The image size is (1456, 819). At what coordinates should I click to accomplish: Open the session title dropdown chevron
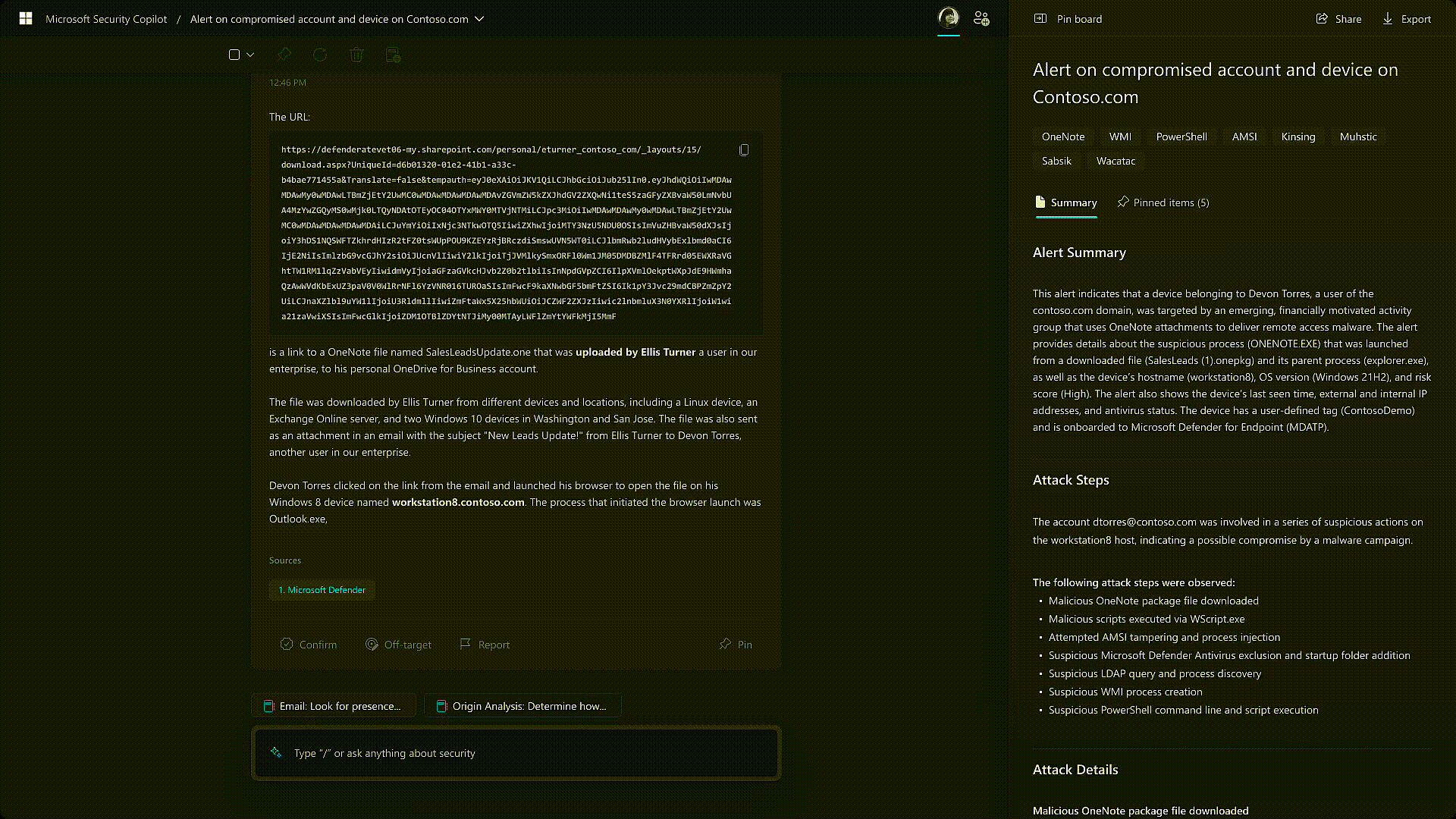click(479, 19)
